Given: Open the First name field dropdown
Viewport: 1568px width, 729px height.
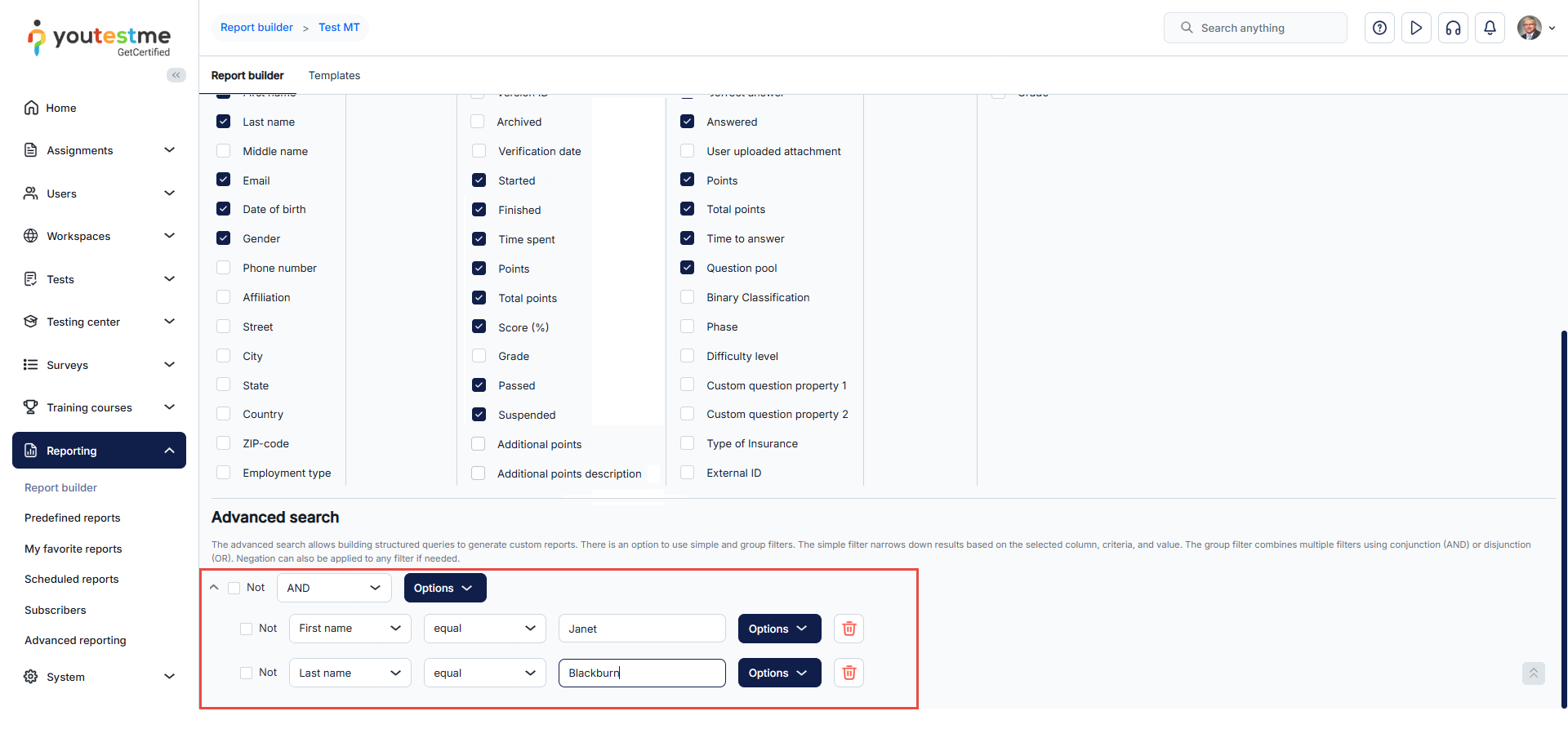Looking at the screenshot, I should click(x=350, y=629).
